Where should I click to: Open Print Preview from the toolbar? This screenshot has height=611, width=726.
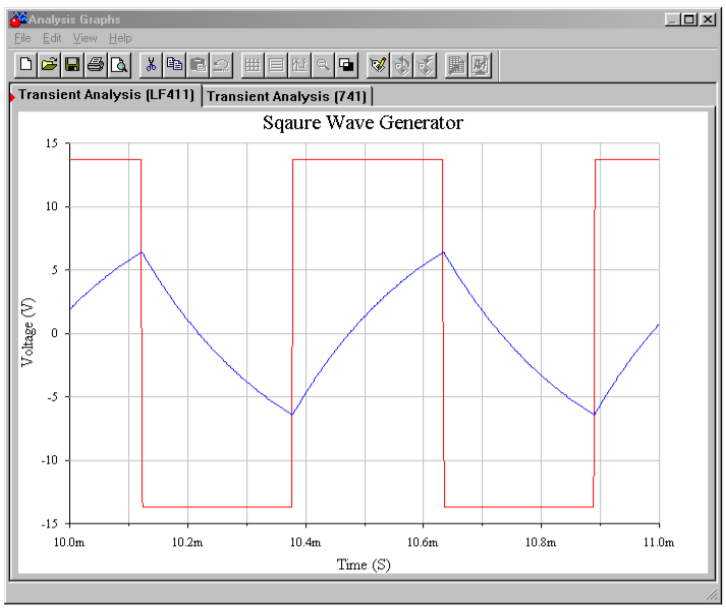tap(118, 65)
